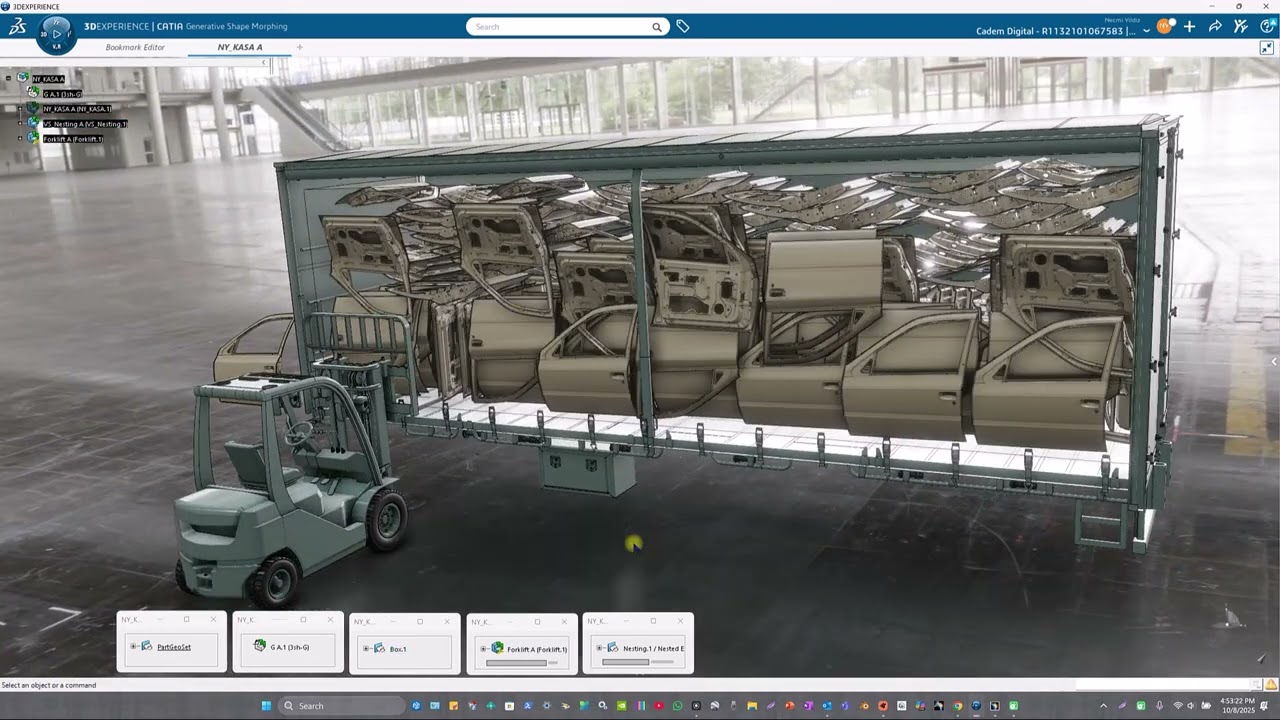Image resolution: width=1280 pixels, height=720 pixels.
Task: Click the plus add content icon
Action: [1189, 27]
